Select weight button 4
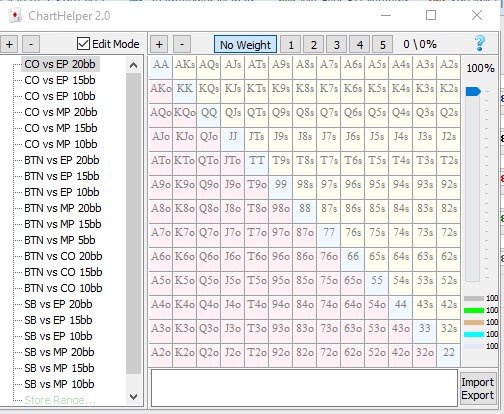The height and width of the screenshot is (414, 504). point(360,44)
